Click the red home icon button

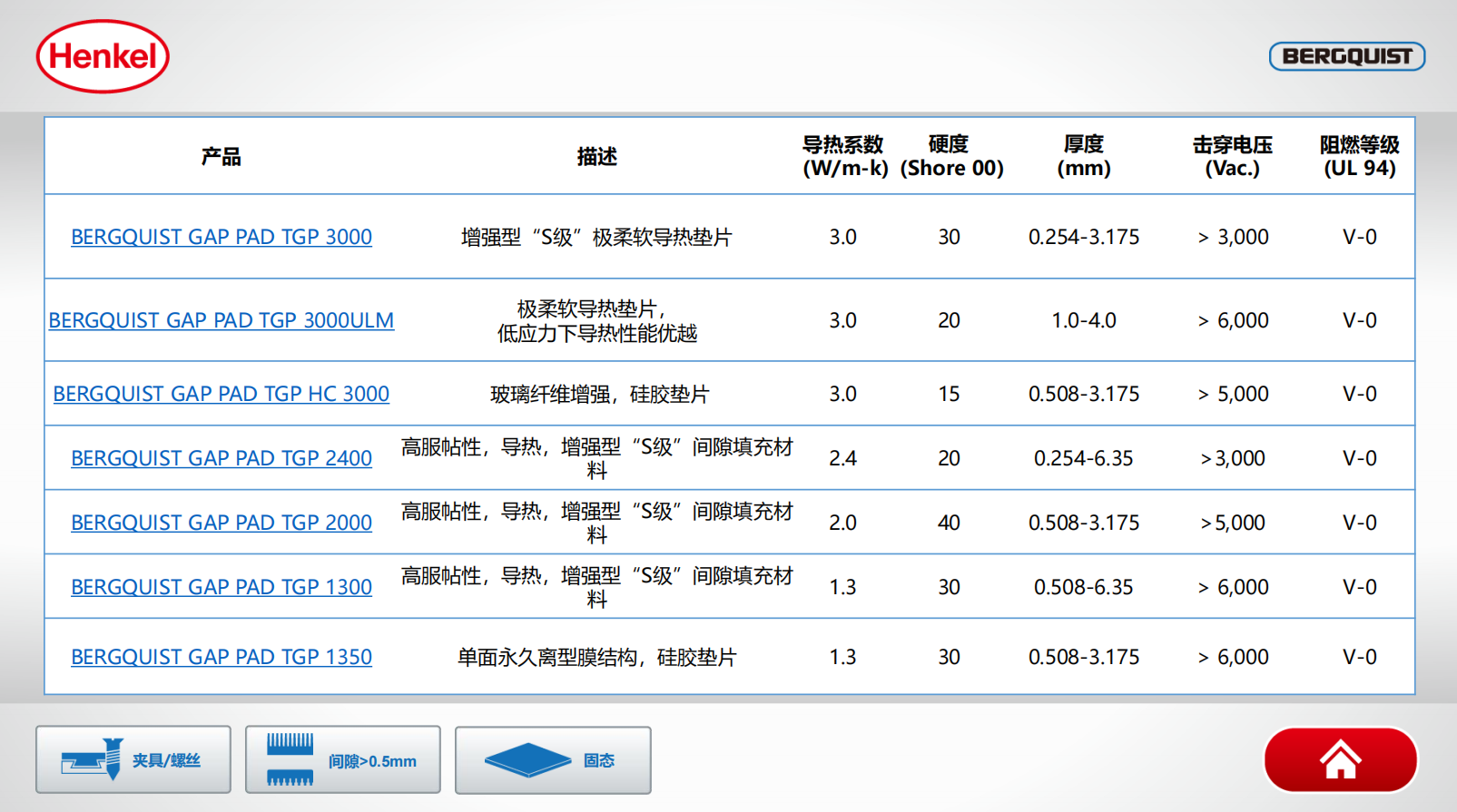(x=1340, y=759)
